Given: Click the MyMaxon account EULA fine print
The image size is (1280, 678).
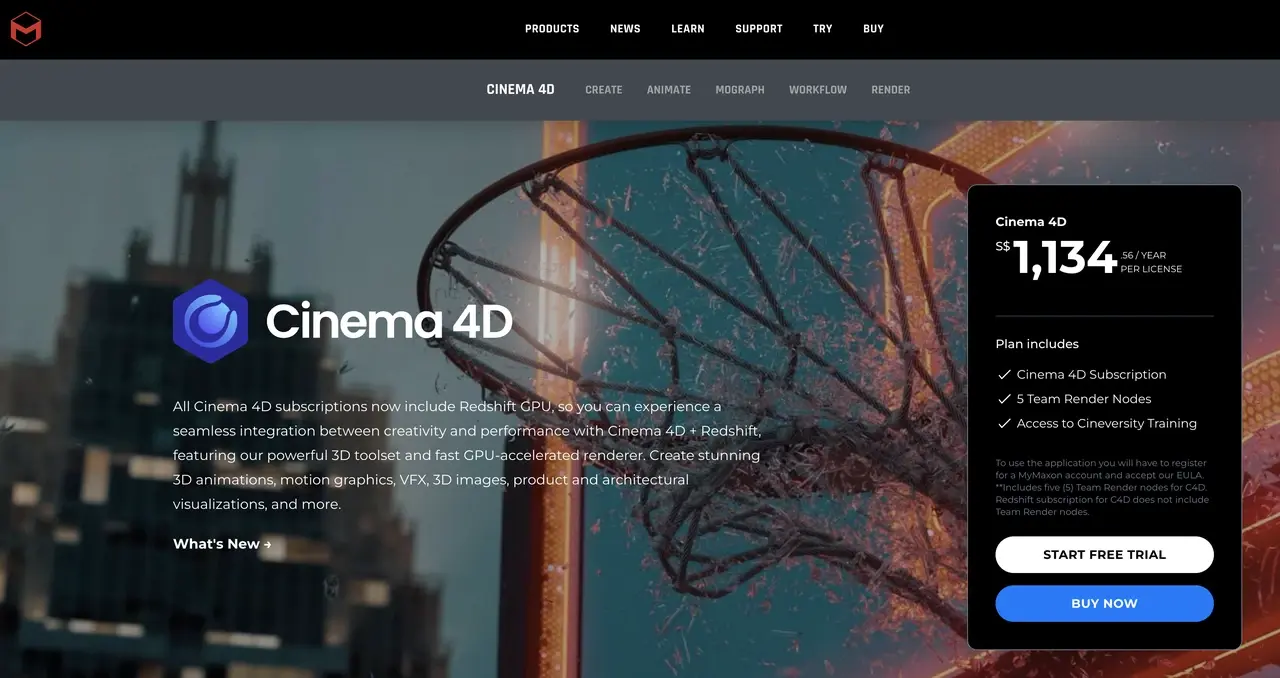Looking at the screenshot, I should [1102, 488].
